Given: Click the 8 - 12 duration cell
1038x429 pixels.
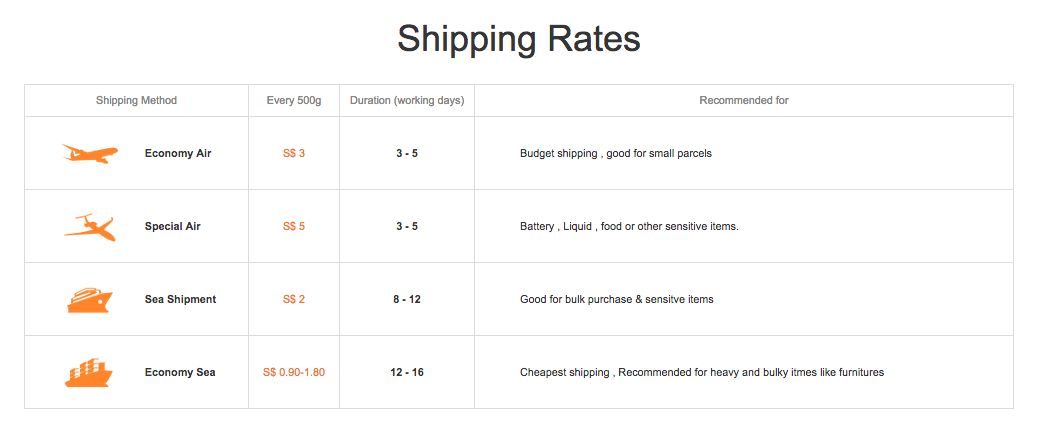Looking at the screenshot, I should pos(407,300).
